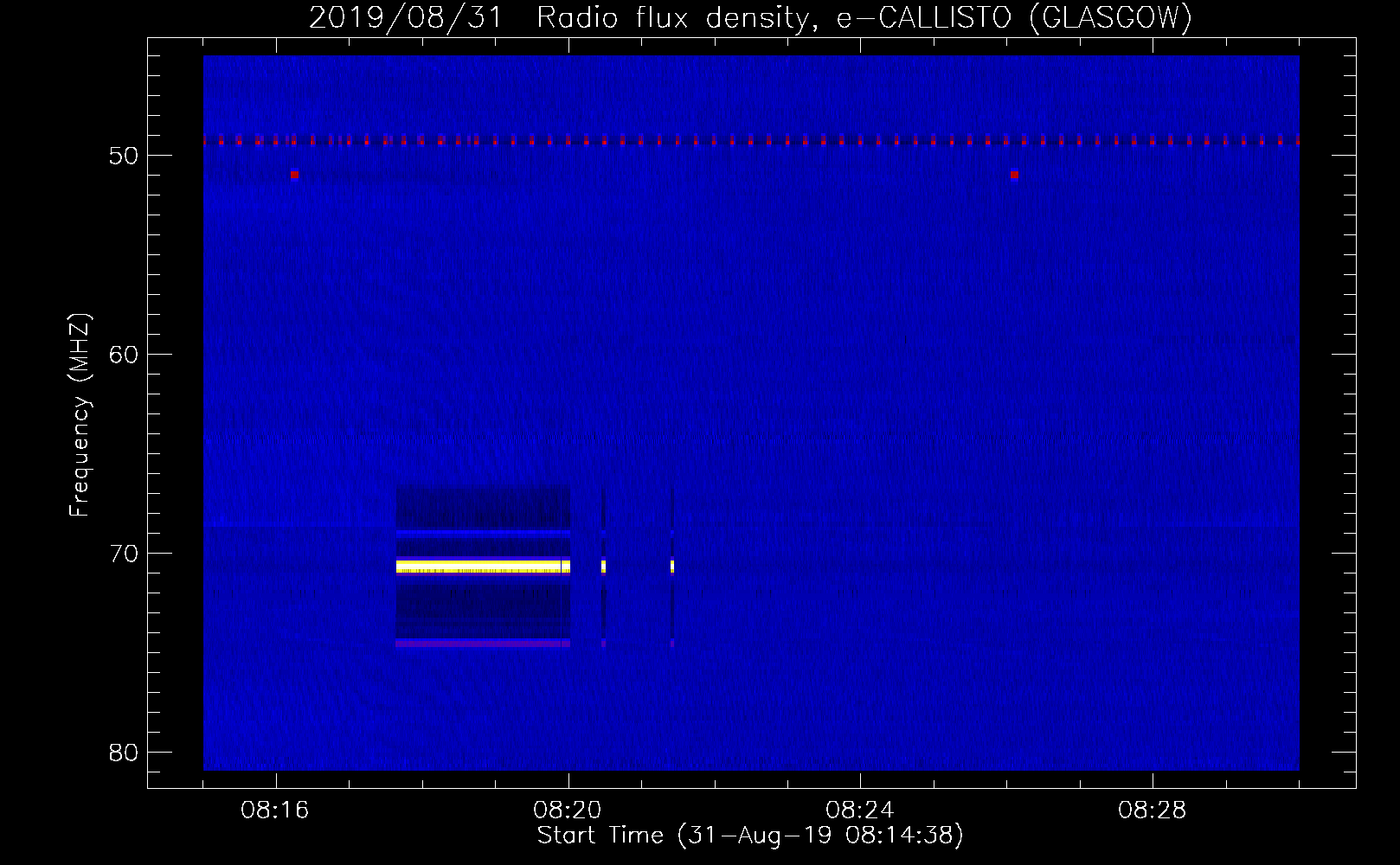This screenshot has height=865, width=1400.
Task: Click the bright yellow emission band near 70 MHz
Action: pos(483,567)
